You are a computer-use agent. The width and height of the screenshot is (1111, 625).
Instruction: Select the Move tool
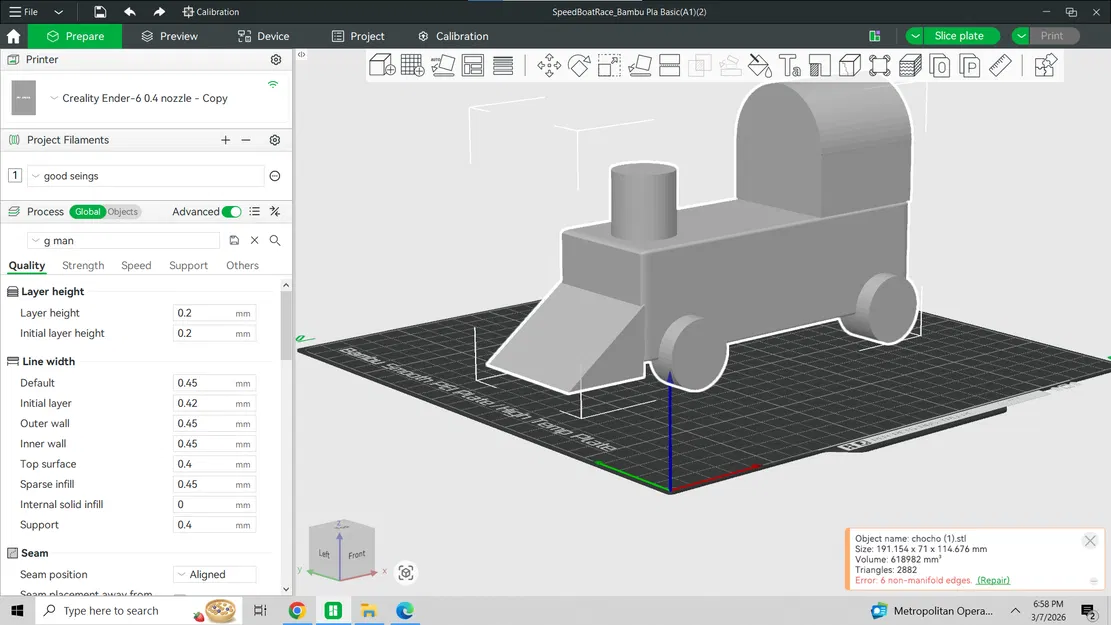(x=548, y=65)
